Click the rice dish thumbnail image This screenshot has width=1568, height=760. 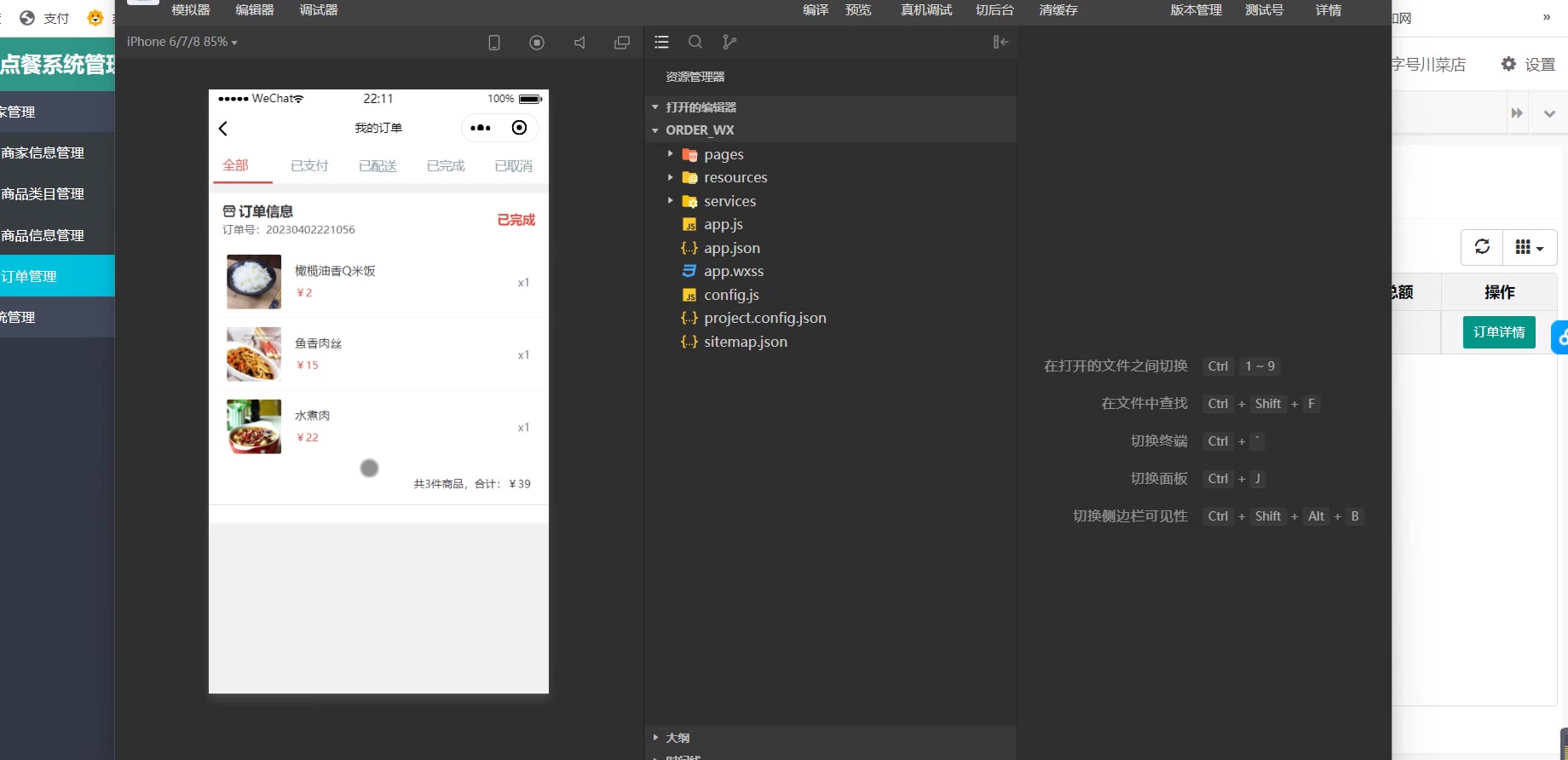point(254,281)
